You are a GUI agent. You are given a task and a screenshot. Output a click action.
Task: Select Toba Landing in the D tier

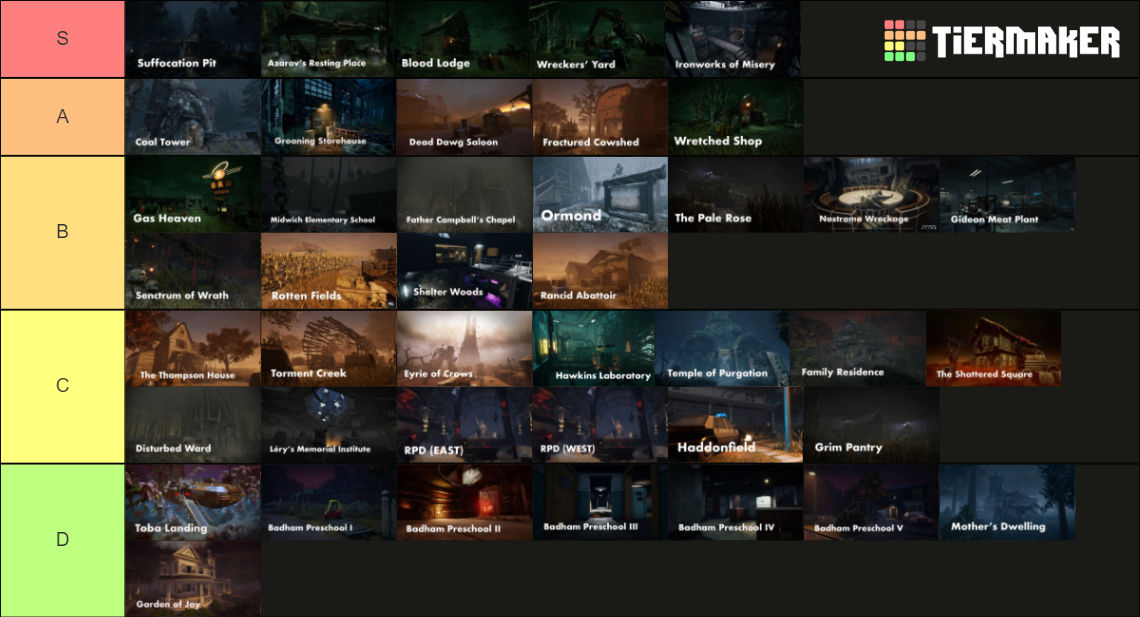click(x=192, y=501)
